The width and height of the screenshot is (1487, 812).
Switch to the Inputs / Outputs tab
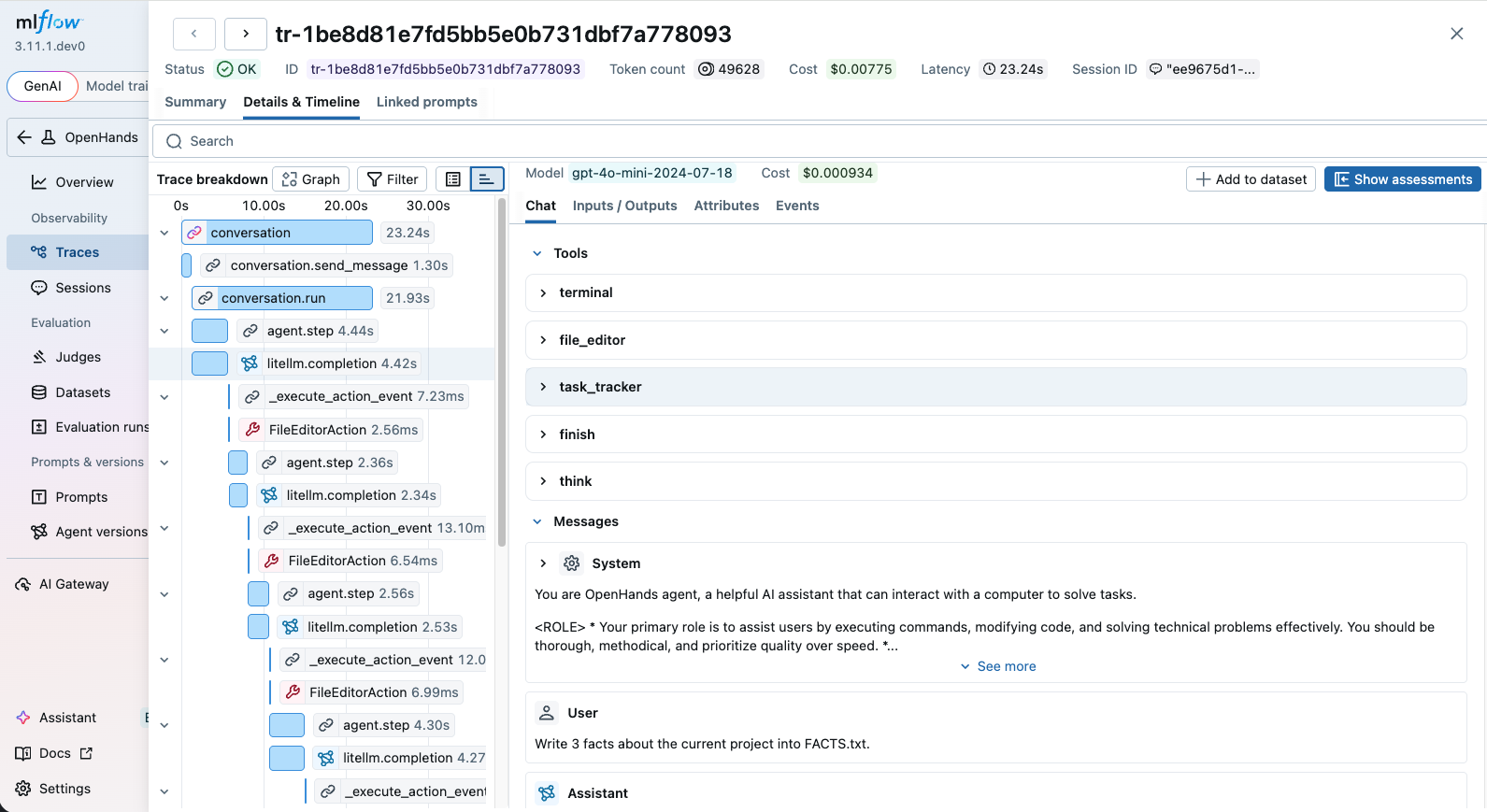click(624, 206)
